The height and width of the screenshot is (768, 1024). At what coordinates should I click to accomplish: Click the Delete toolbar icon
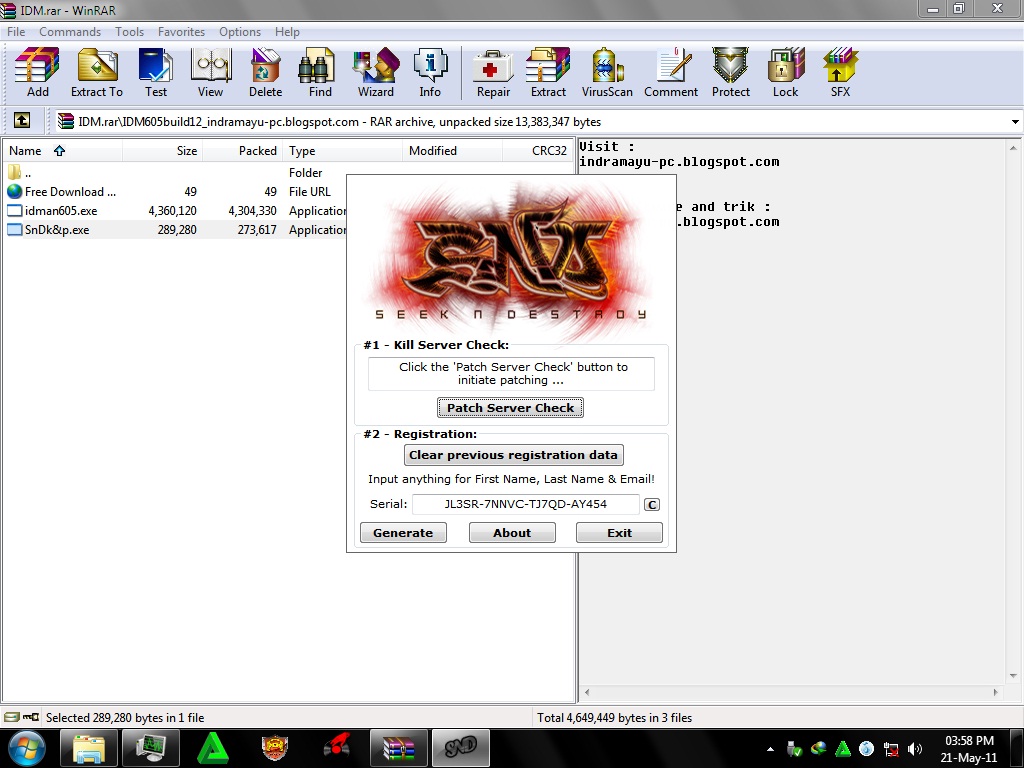[265, 72]
